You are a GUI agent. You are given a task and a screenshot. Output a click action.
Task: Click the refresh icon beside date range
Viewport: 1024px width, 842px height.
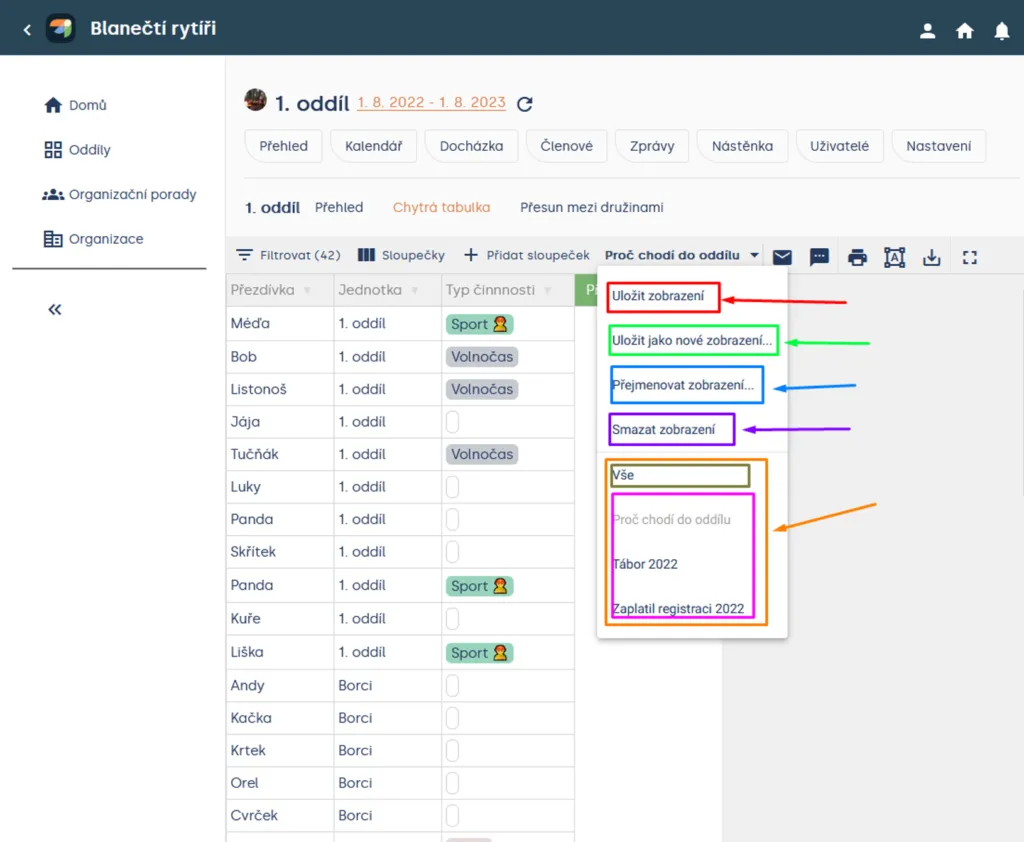tap(524, 104)
